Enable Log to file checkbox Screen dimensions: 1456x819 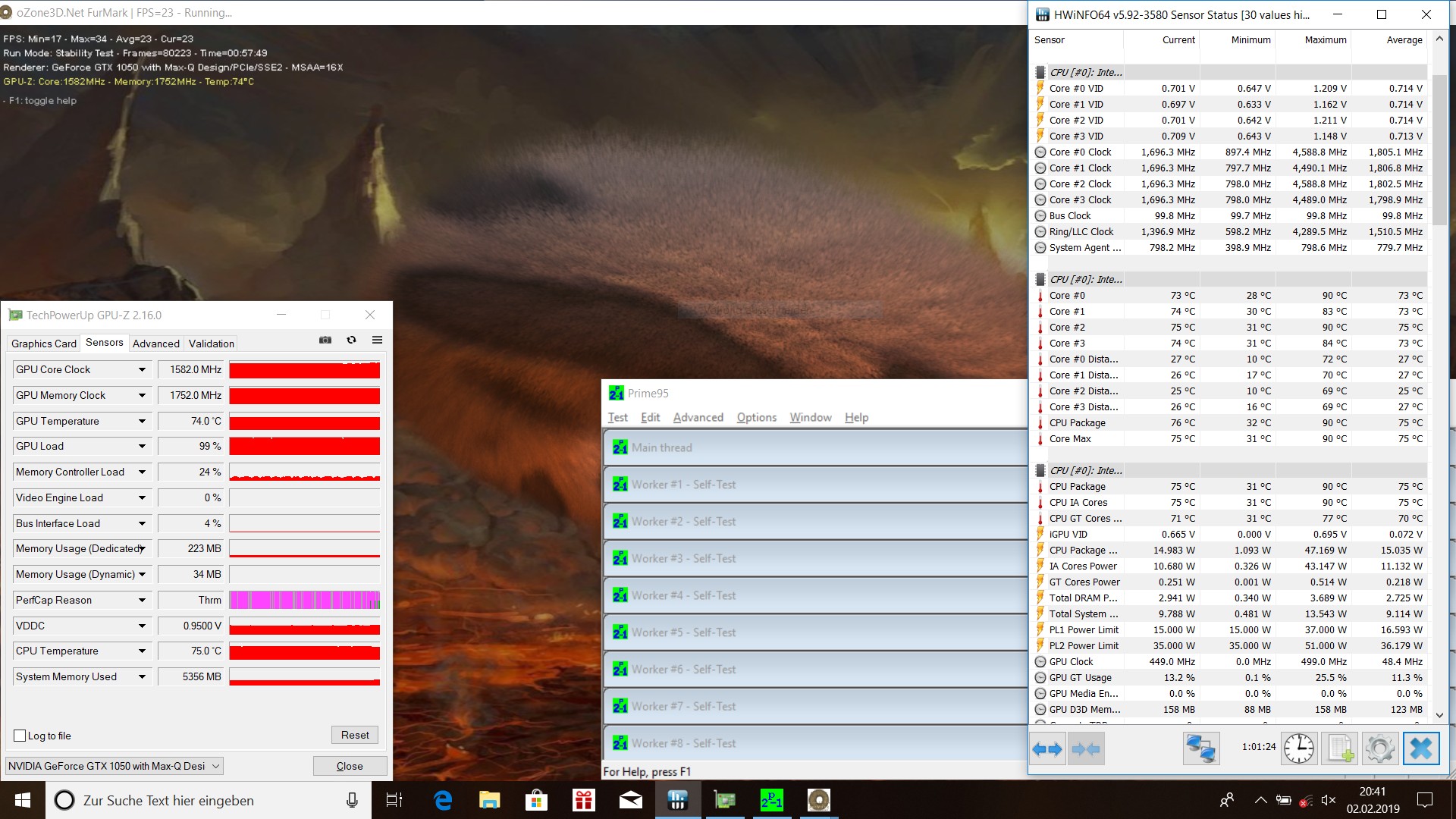click(20, 736)
